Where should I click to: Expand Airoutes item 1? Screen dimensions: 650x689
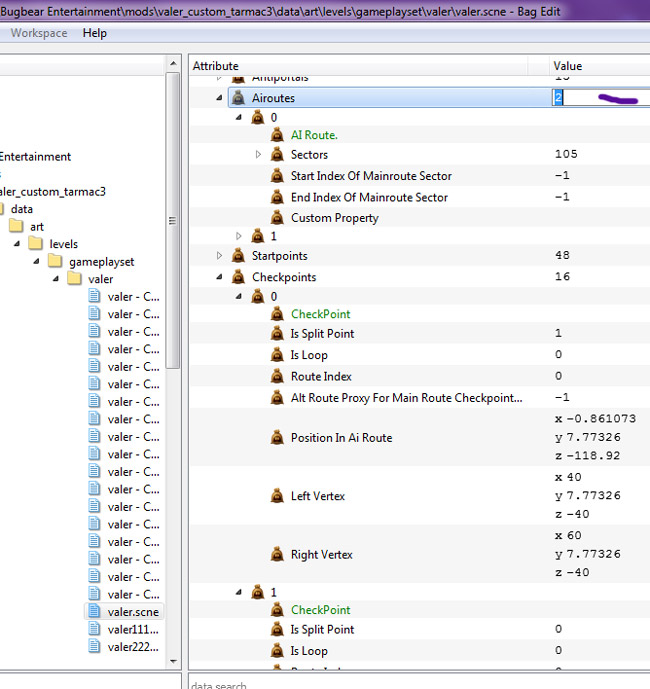tap(239, 236)
